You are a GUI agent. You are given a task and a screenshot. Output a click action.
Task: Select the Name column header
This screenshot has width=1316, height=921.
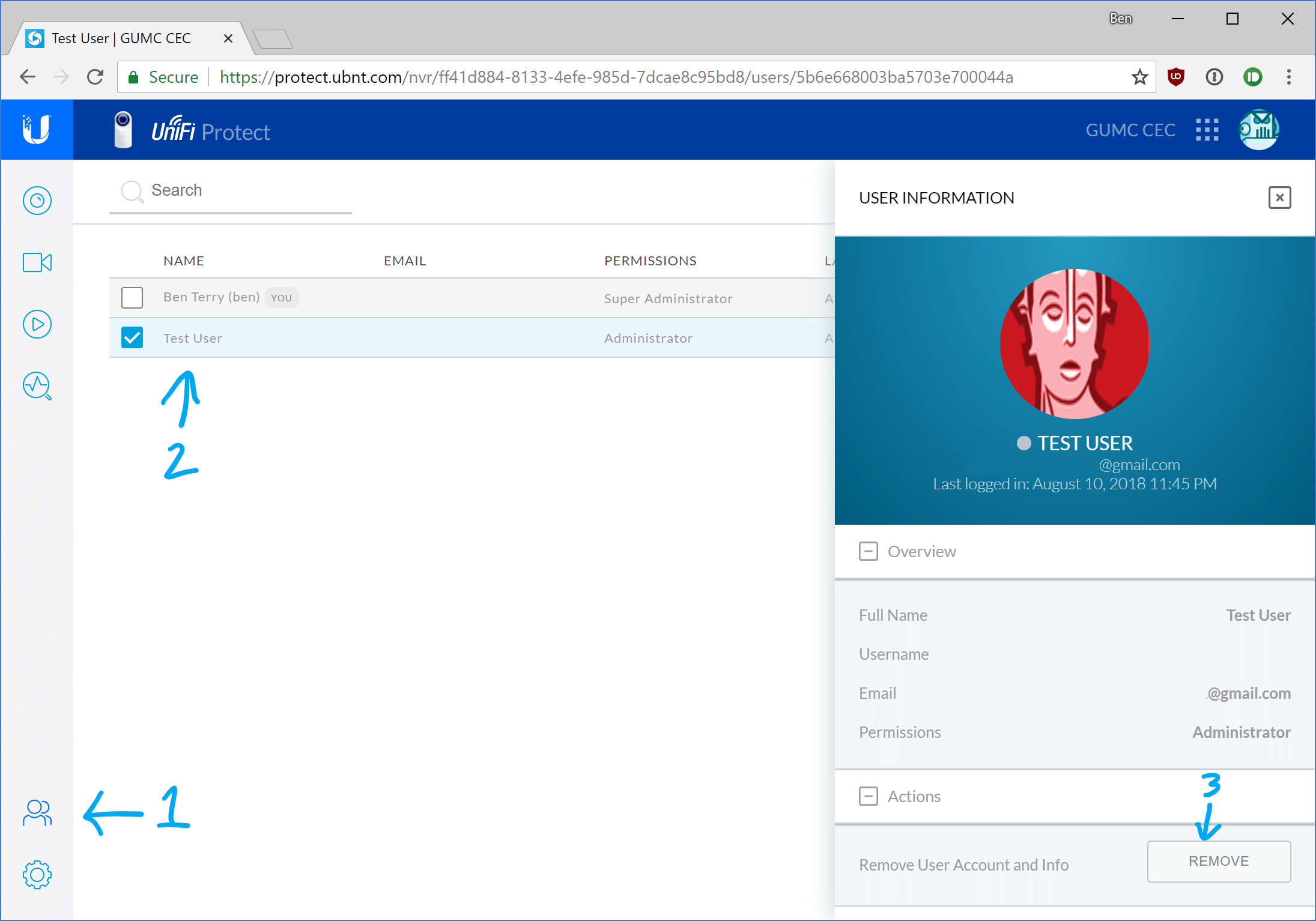[183, 259]
